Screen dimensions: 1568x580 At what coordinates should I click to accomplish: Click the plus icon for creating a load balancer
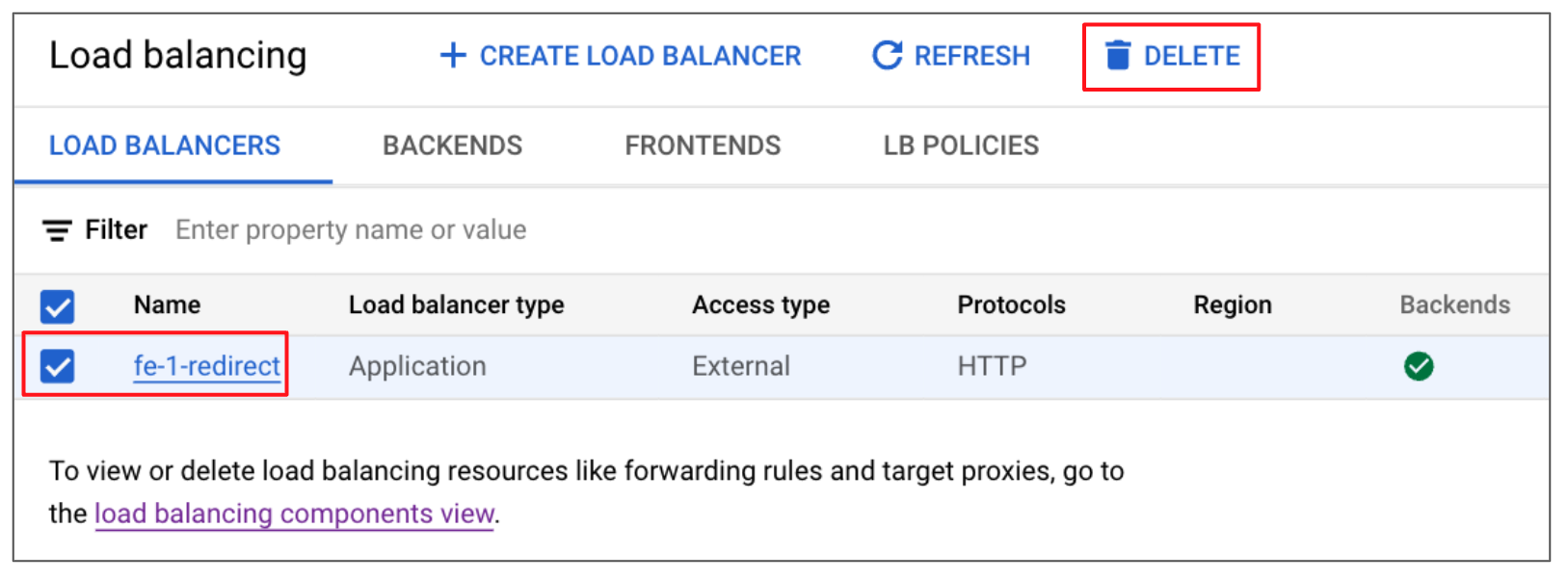[x=453, y=56]
